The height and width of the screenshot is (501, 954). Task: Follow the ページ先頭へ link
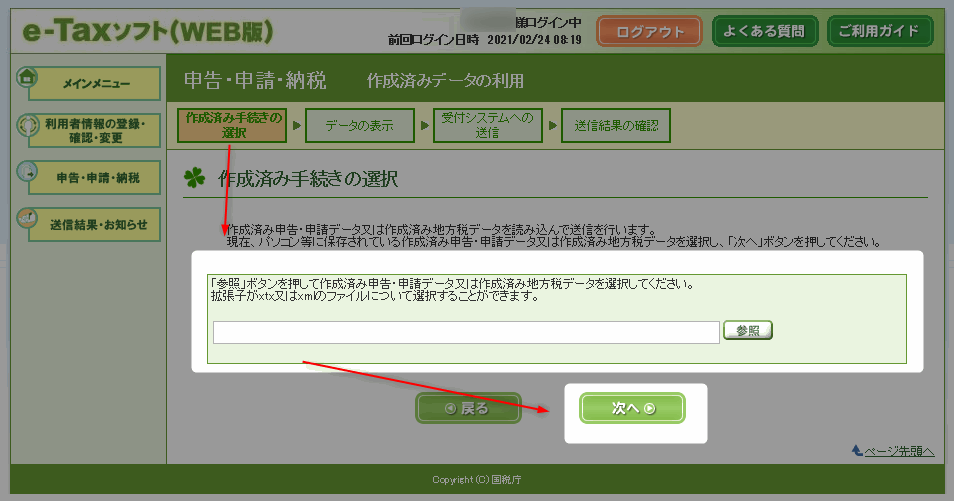pyautogui.click(x=899, y=451)
